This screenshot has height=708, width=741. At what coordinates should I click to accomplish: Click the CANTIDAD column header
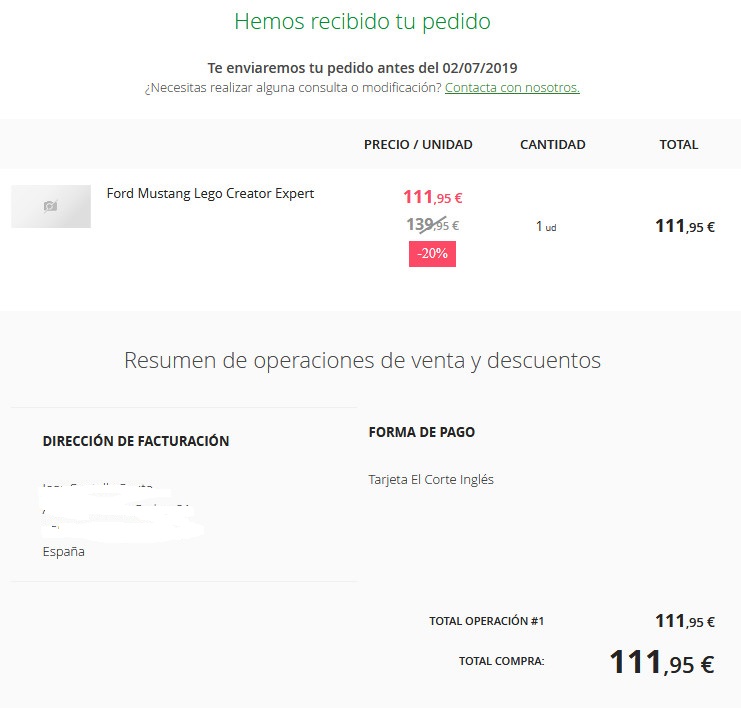(x=552, y=145)
